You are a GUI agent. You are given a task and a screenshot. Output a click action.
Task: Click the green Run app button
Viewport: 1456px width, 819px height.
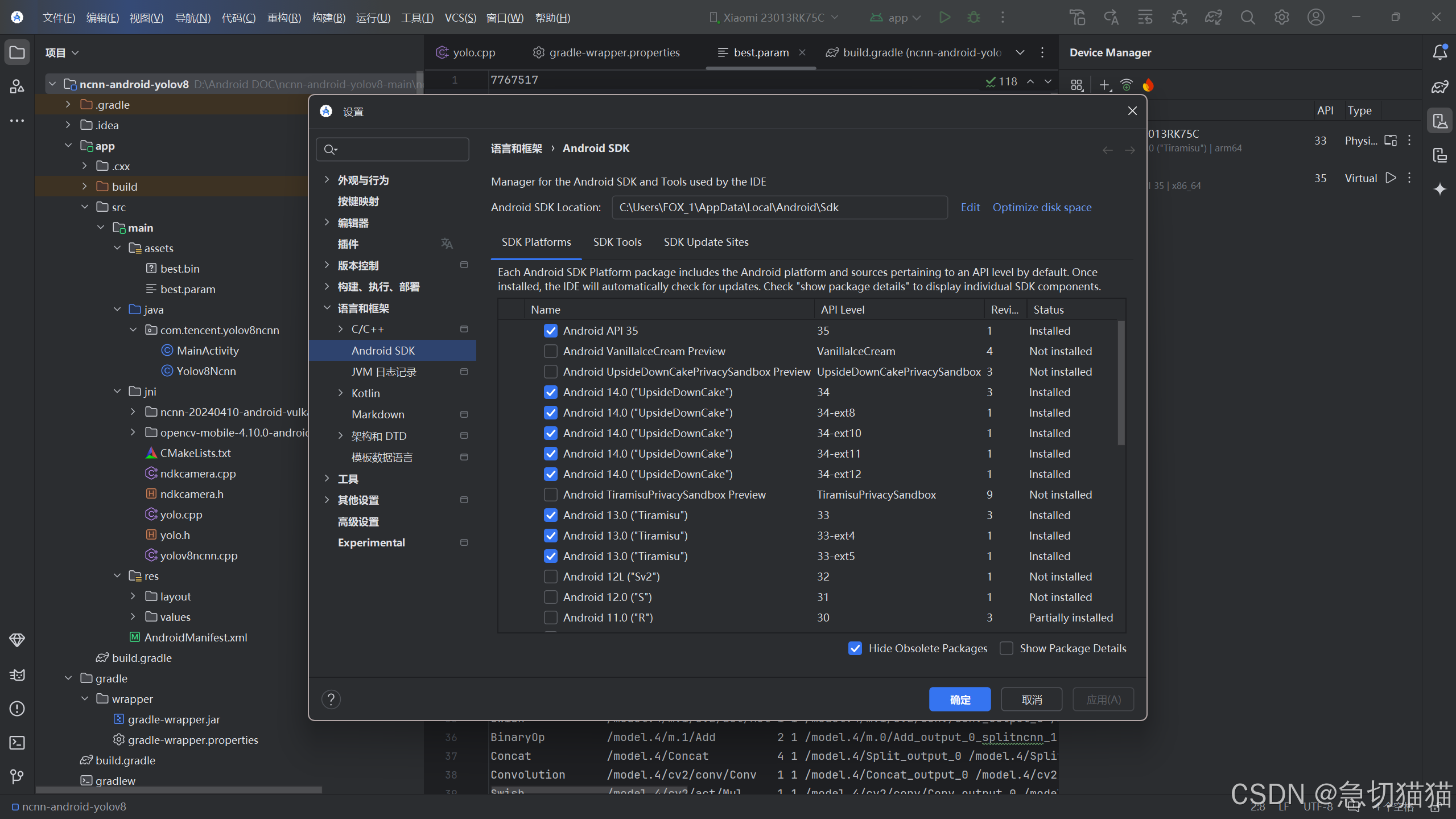point(944,18)
